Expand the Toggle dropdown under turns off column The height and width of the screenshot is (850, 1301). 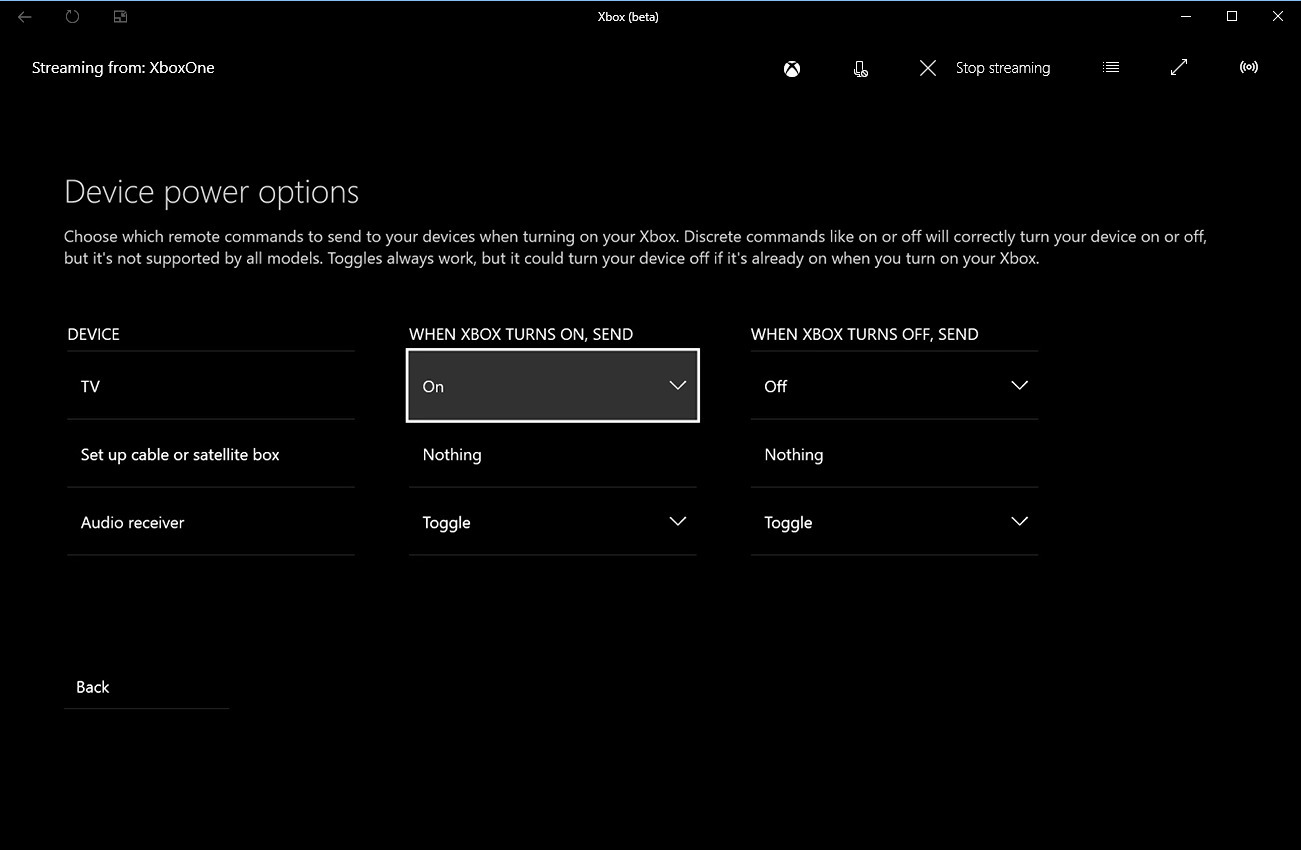point(893,521)
